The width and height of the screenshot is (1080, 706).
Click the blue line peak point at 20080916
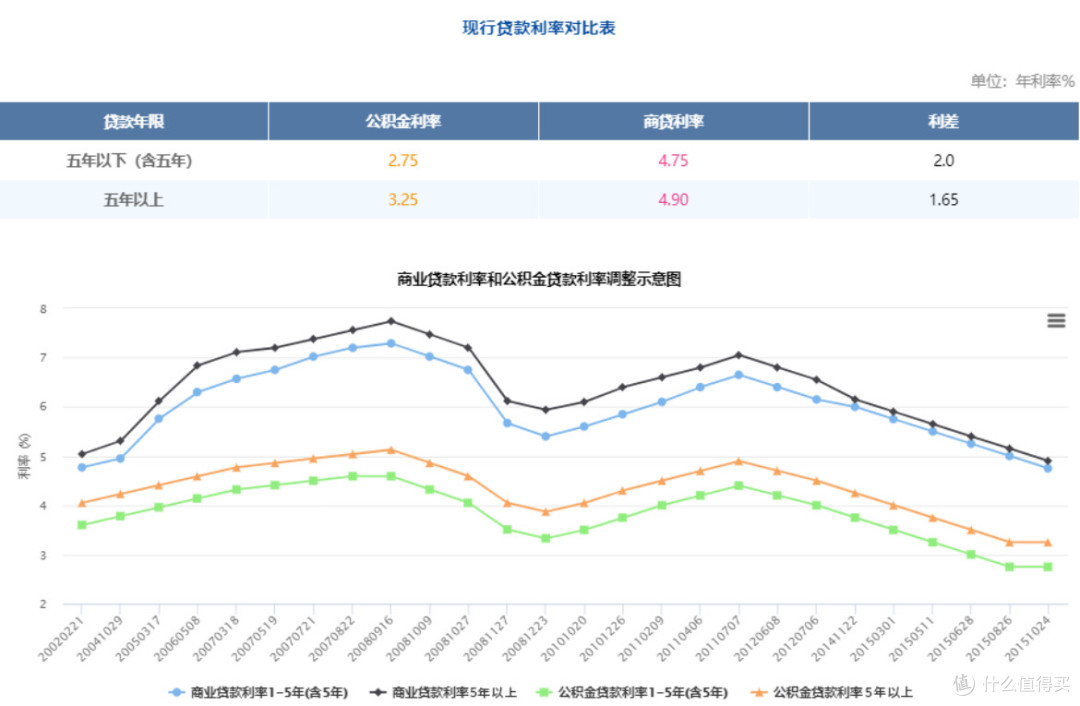click(391, 343)
